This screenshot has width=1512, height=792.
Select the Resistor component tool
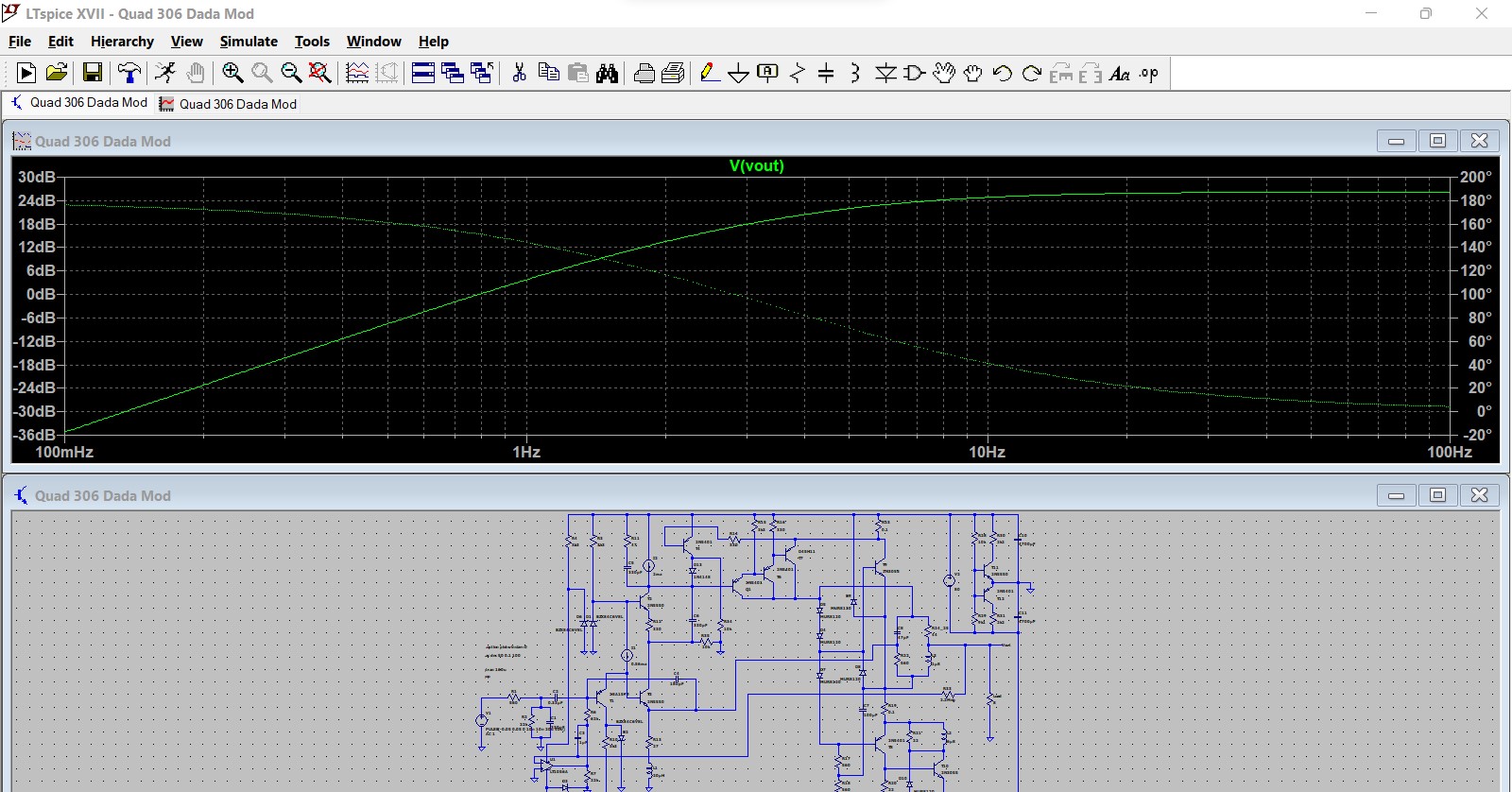[x=798, y=73]
